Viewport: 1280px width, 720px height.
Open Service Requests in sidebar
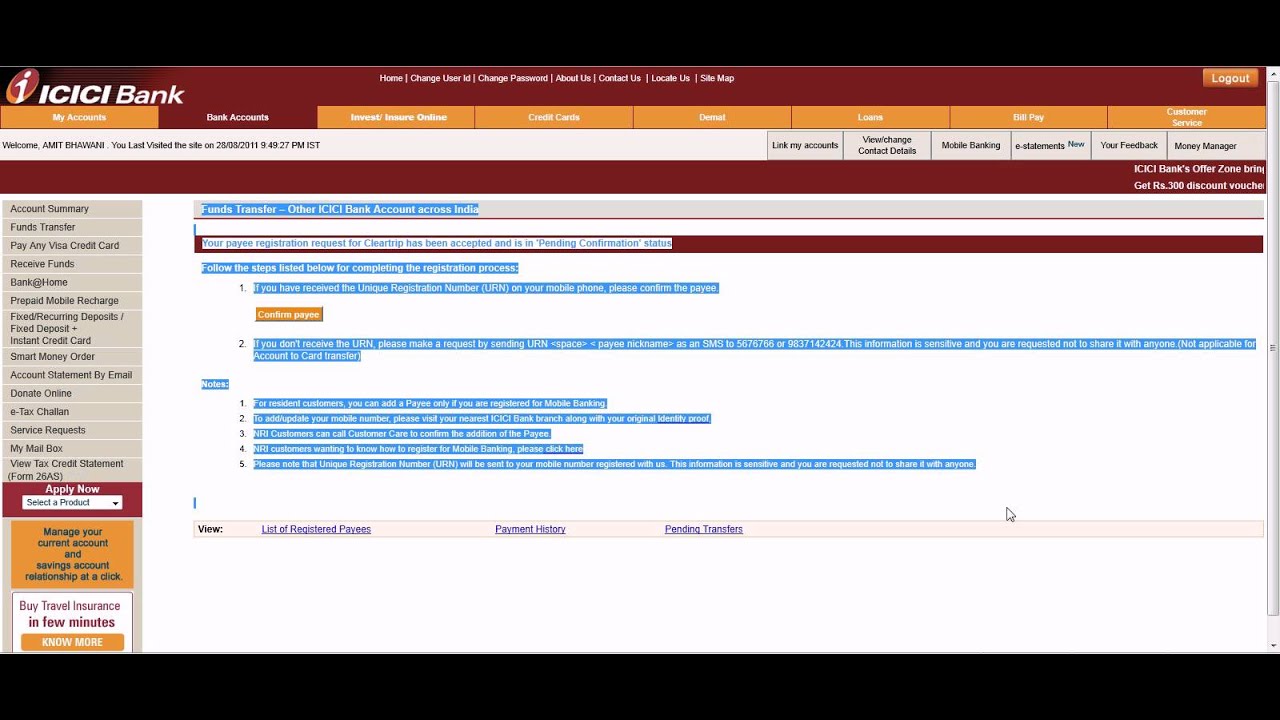72,430
